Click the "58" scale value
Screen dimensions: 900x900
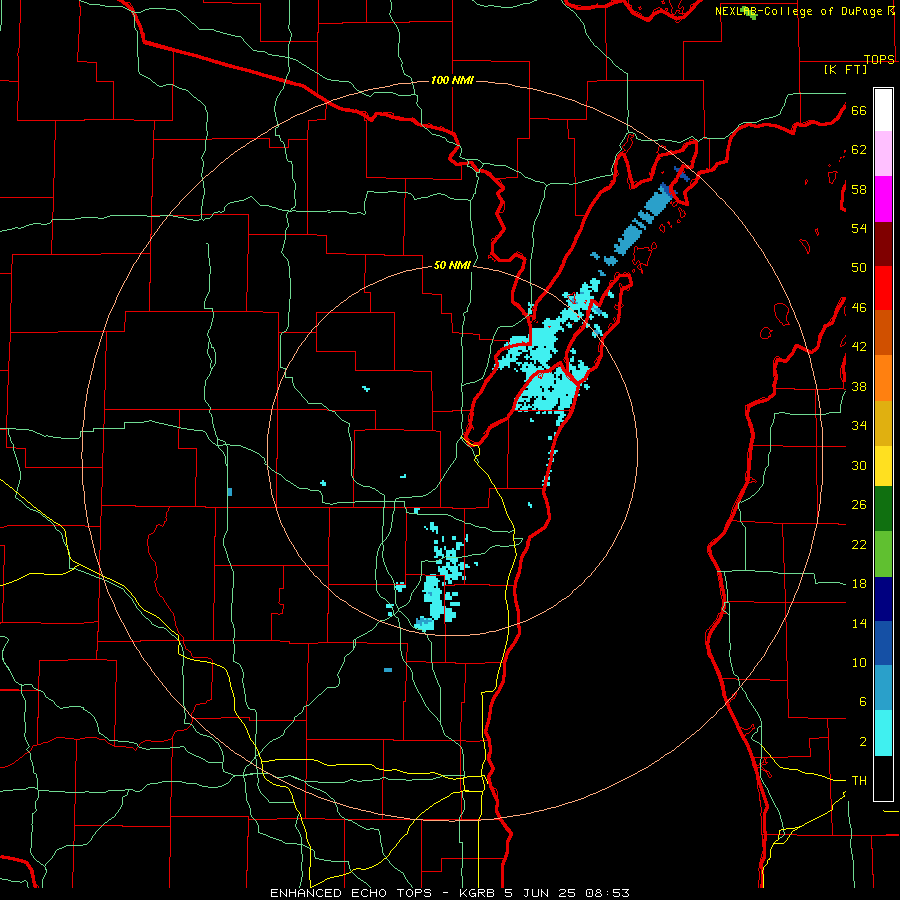(859, 189)
